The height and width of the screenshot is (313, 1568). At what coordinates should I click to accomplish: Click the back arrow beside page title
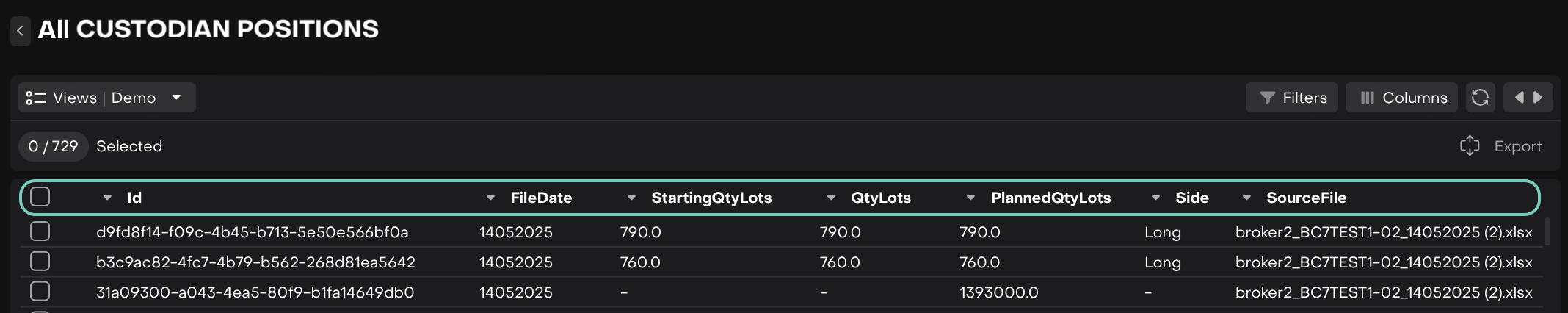[21, 31]
